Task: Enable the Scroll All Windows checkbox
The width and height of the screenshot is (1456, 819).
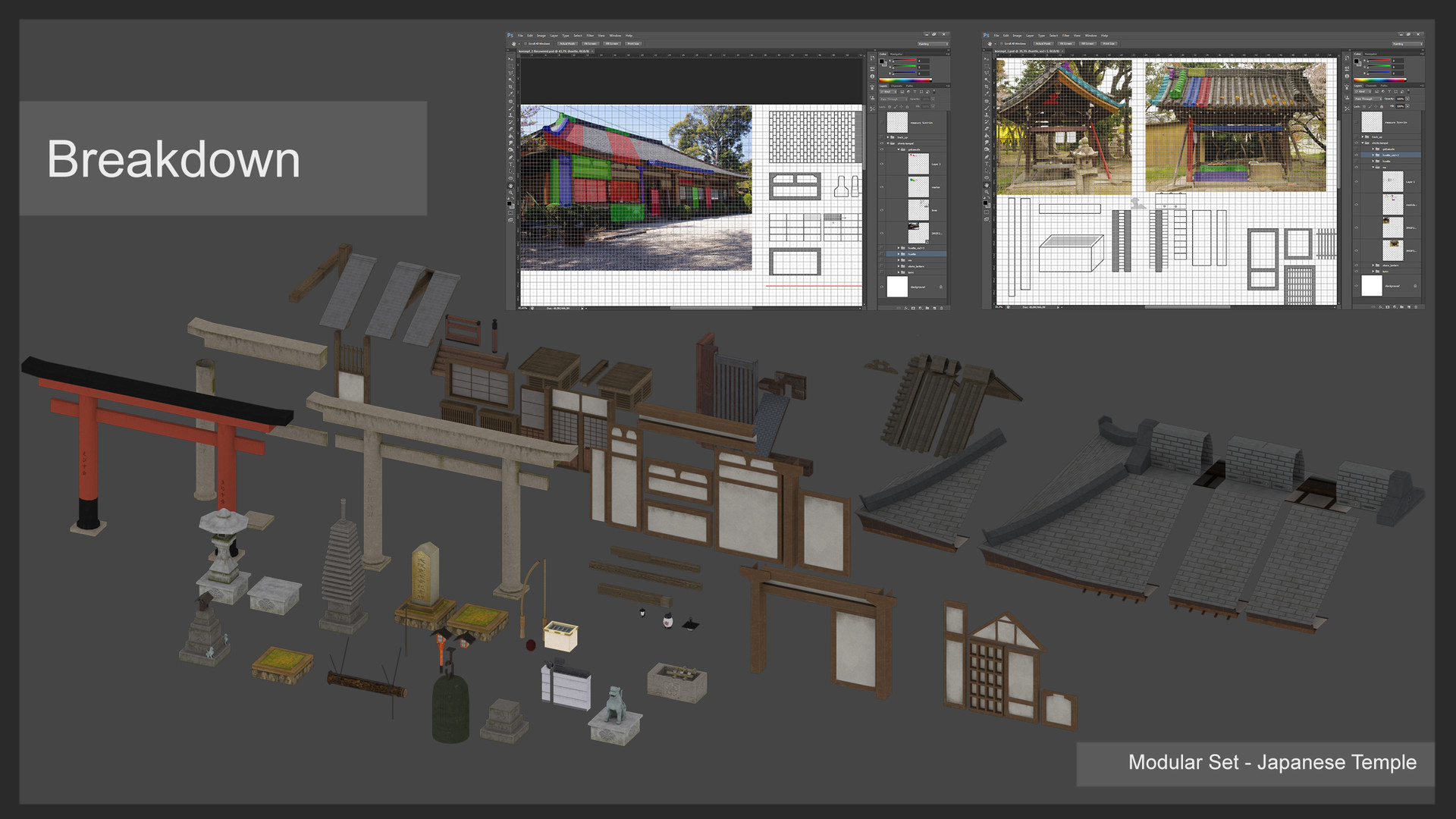Action: pos(526,43)
